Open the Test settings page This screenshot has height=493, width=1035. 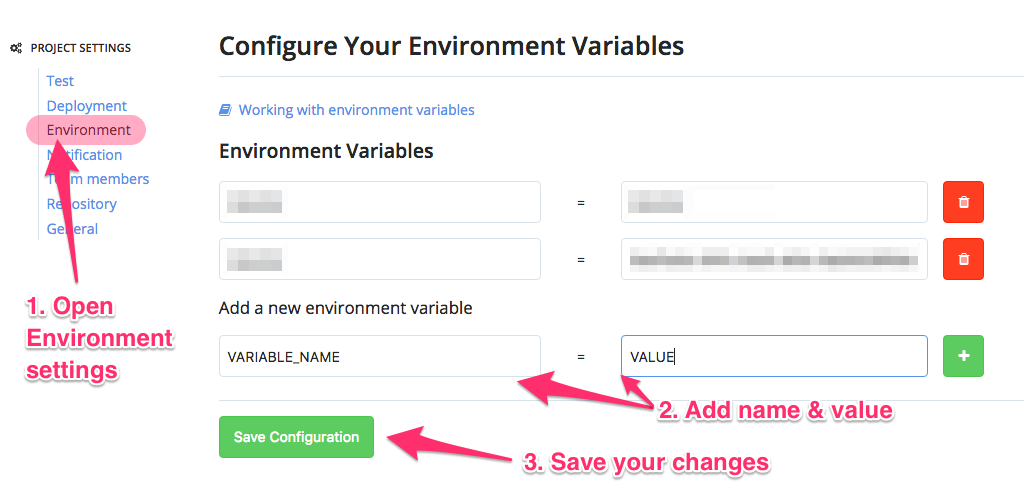pyautogui.click(x=60, y=81)
